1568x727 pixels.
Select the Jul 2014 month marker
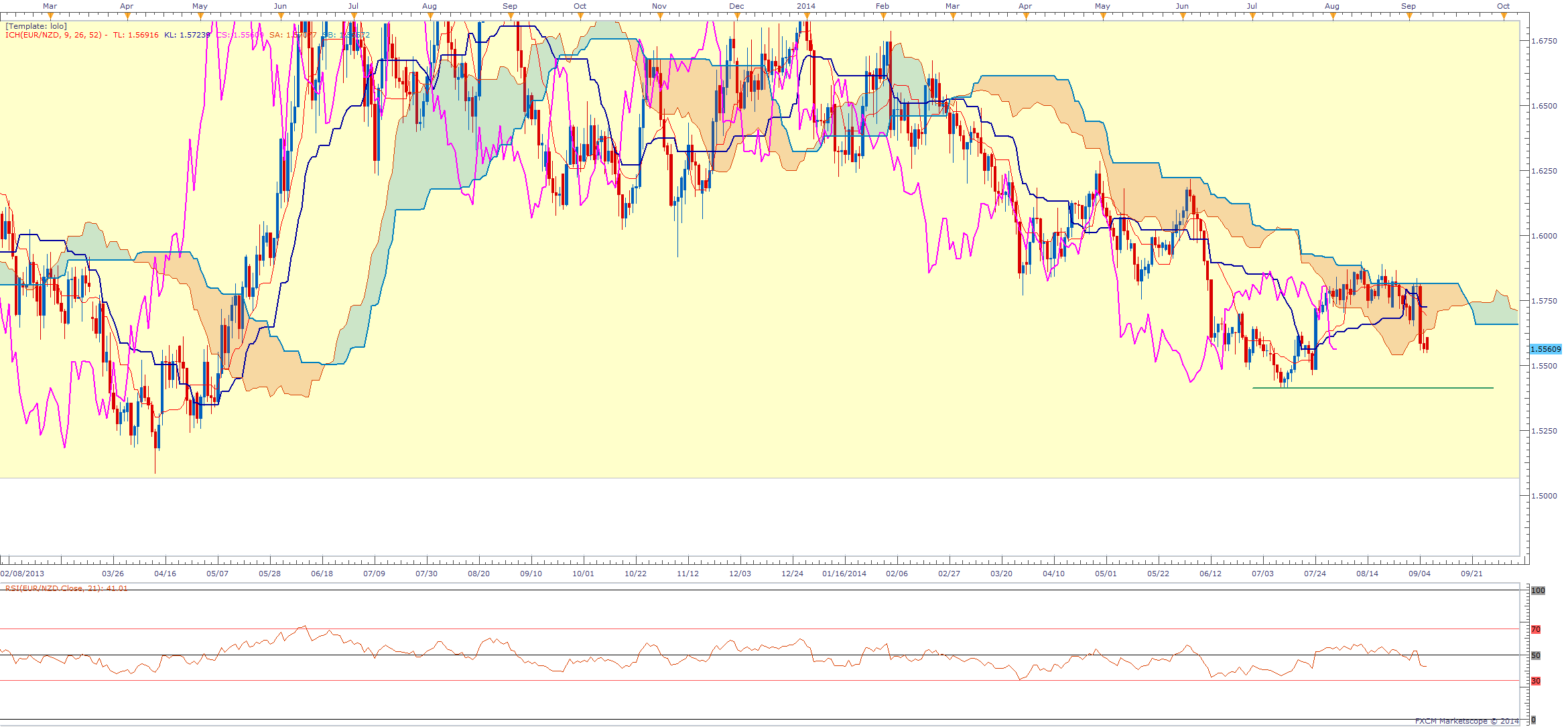pos(1252,6)
